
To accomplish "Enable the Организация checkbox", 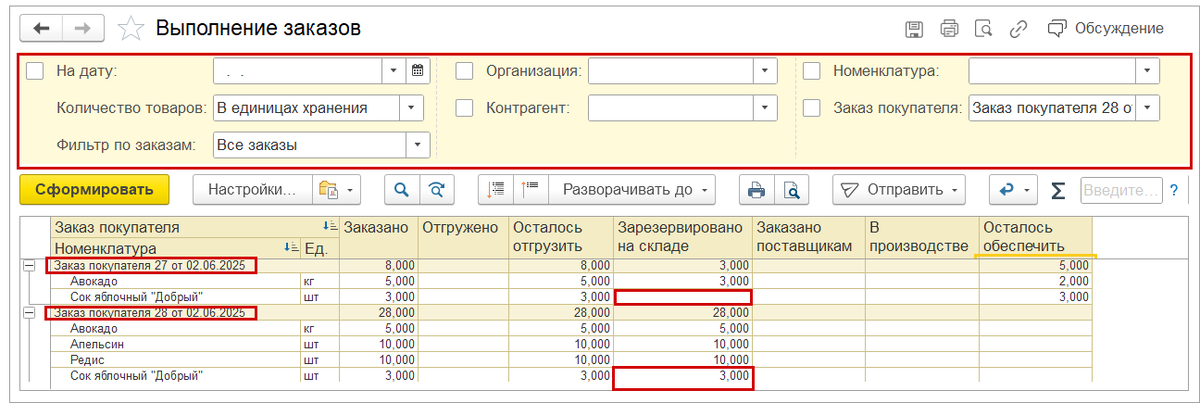I will [x=464, y=71].
